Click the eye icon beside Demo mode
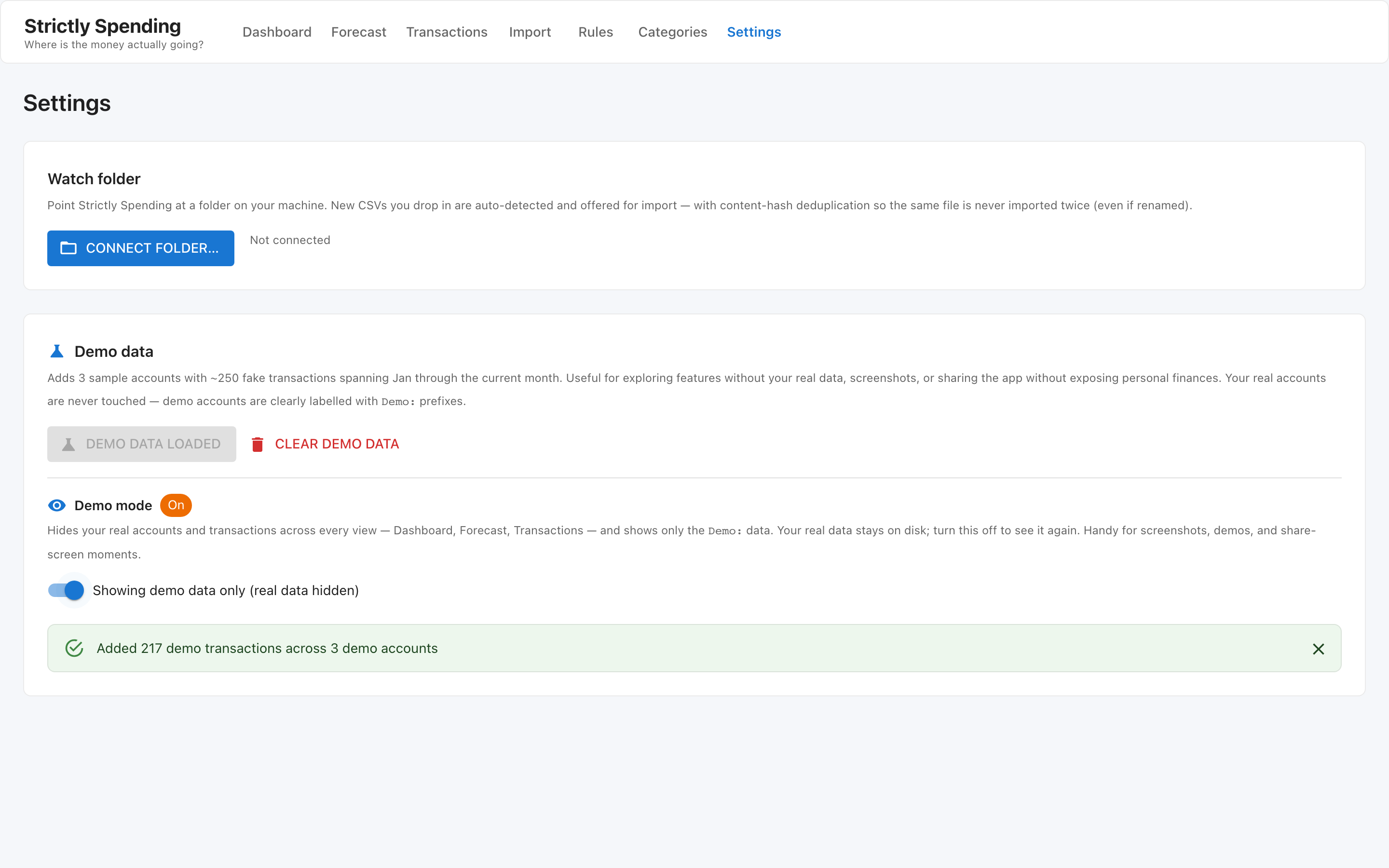Viewport: 1389px width, 868px height. coord(57,505)
